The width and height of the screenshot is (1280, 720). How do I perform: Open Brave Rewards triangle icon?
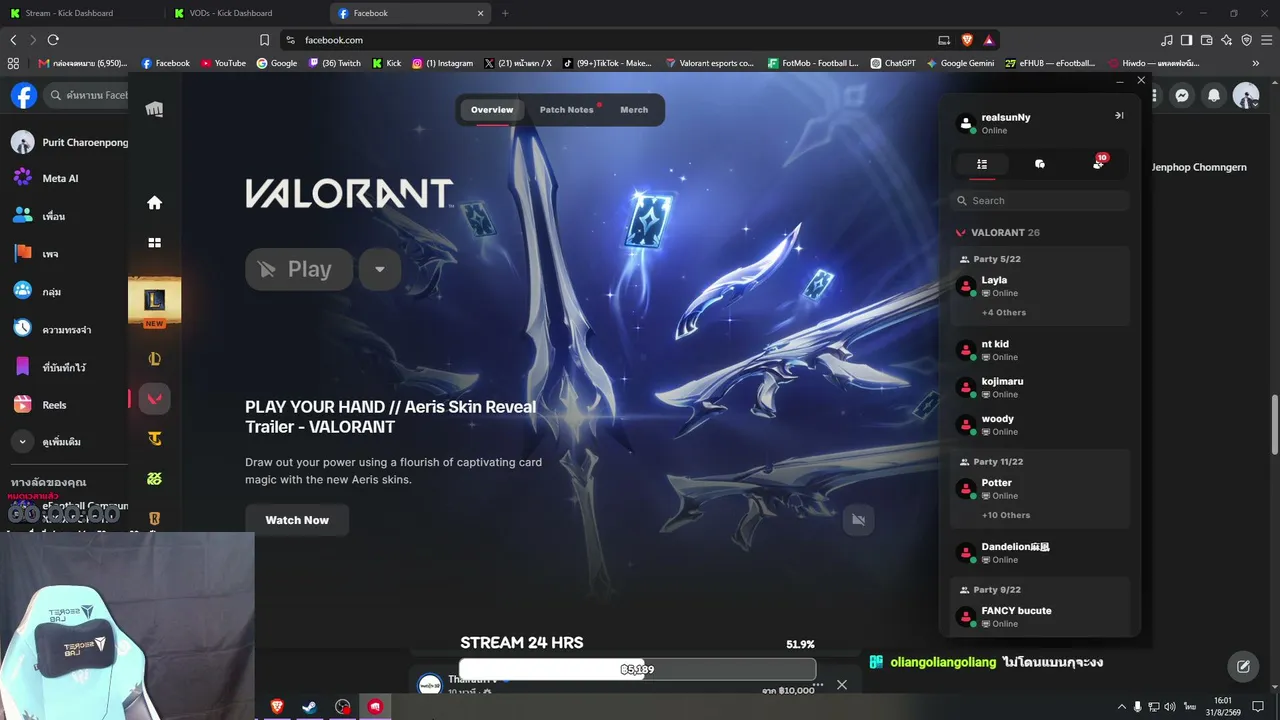point(989,40)
